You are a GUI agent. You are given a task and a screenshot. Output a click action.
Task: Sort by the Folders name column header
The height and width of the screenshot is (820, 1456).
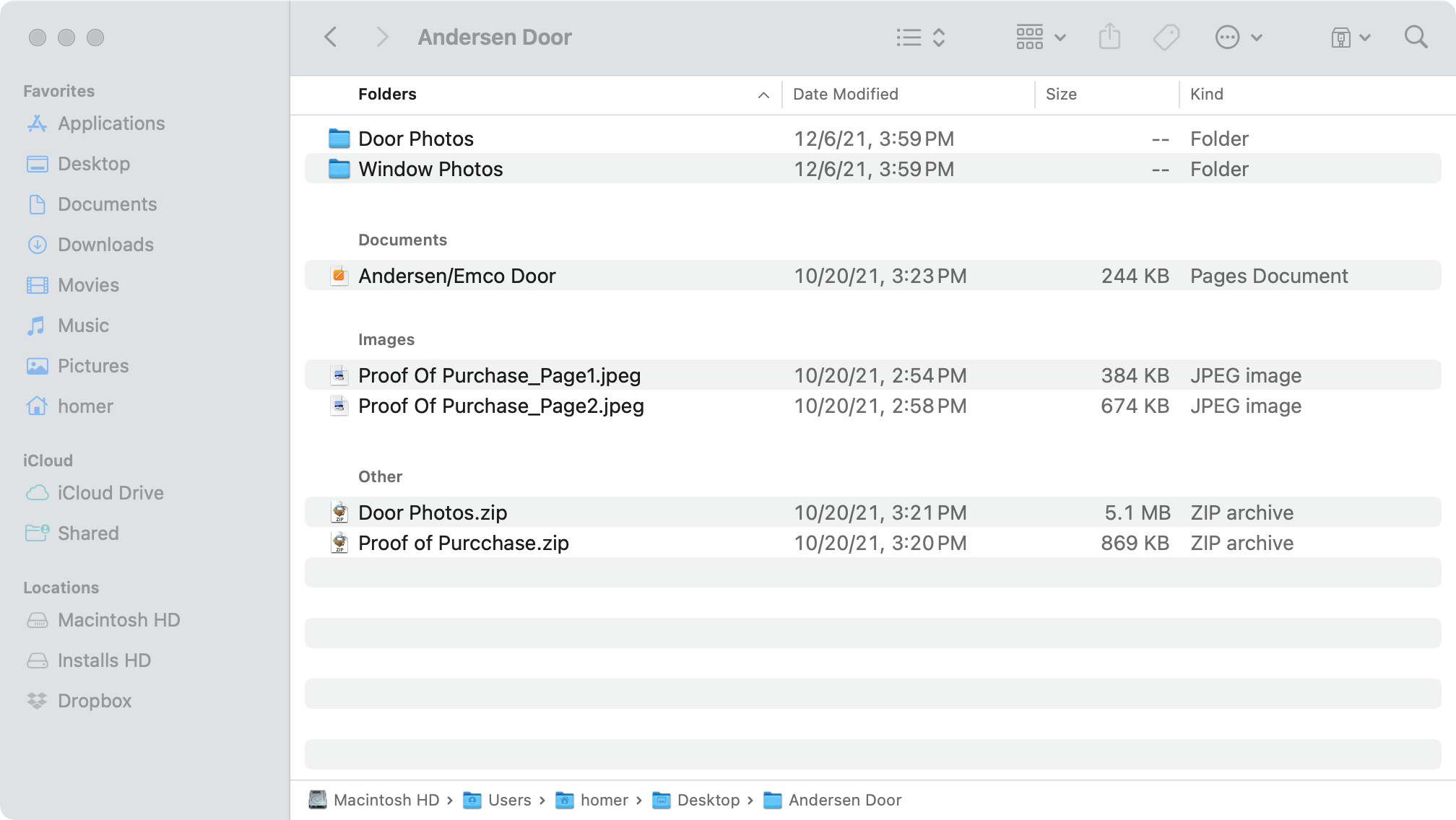point(387,94)
